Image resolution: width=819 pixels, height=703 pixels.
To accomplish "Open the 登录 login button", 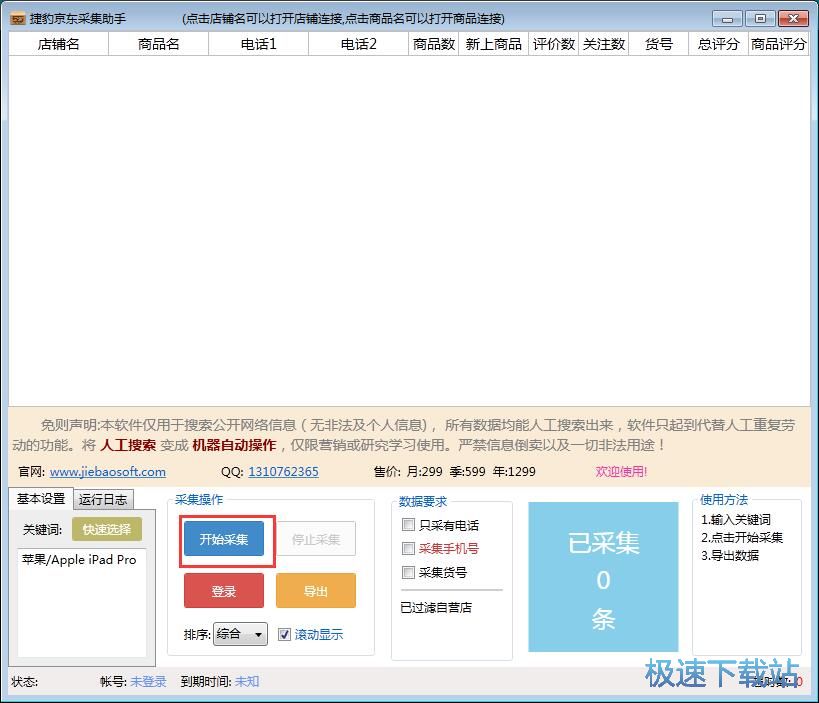I will (224, 591).
